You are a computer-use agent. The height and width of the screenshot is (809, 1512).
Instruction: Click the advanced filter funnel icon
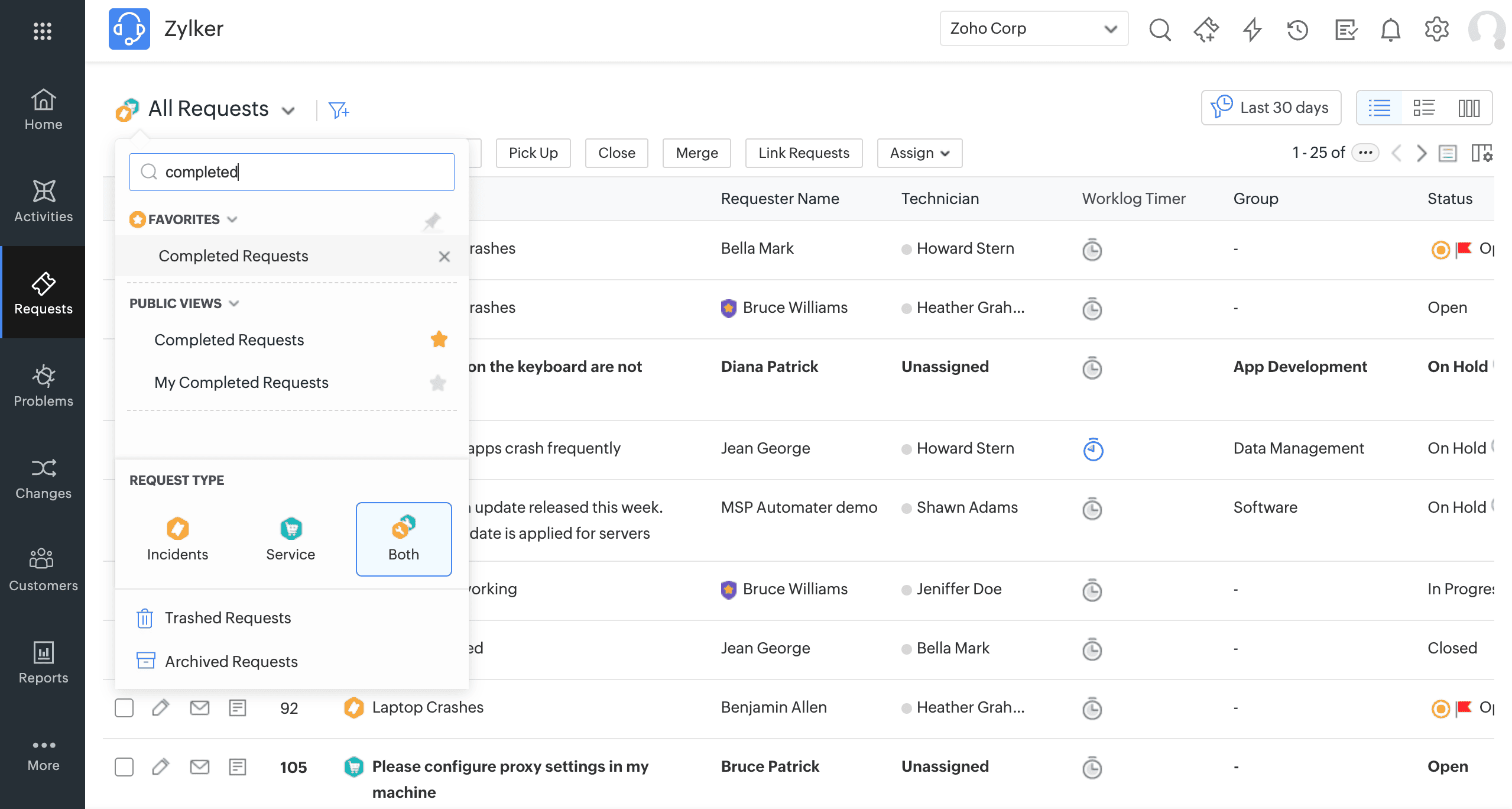coord(339,110)
